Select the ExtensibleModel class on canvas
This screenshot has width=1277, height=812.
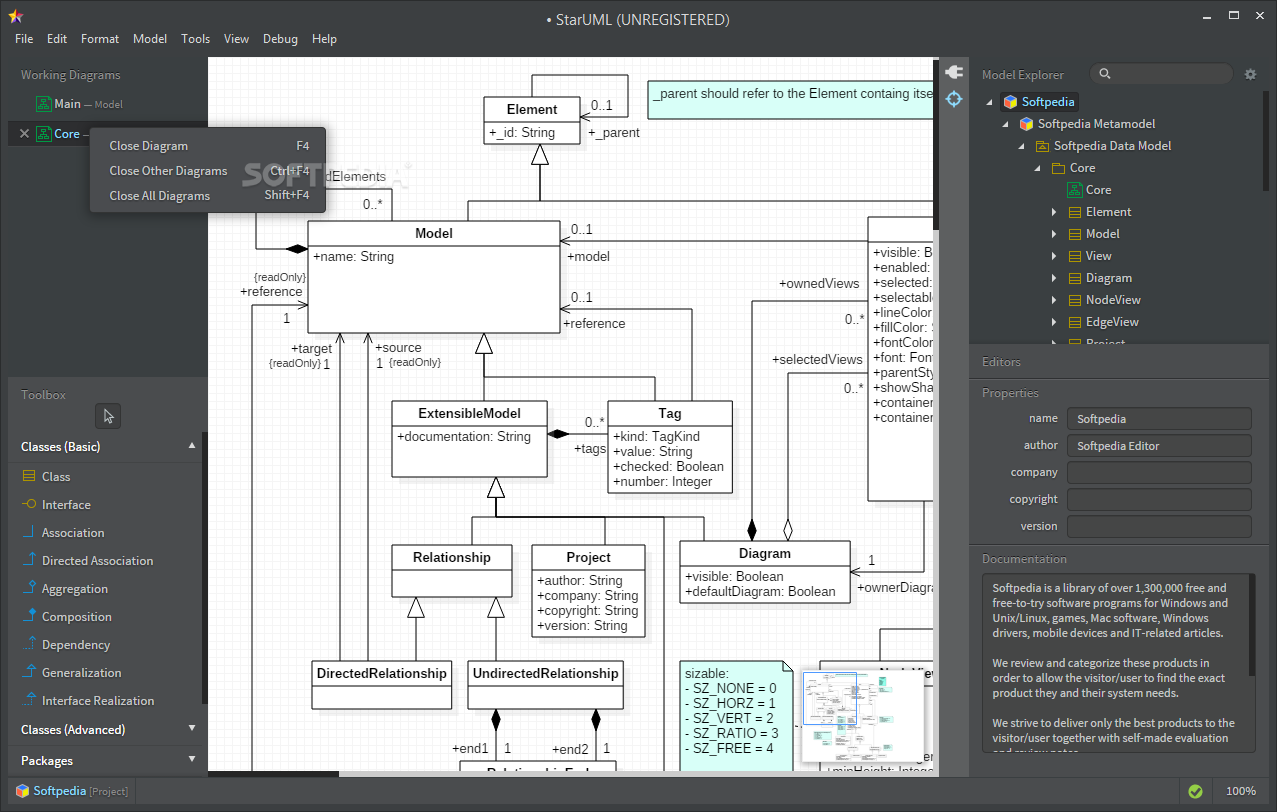pos(469,438)
